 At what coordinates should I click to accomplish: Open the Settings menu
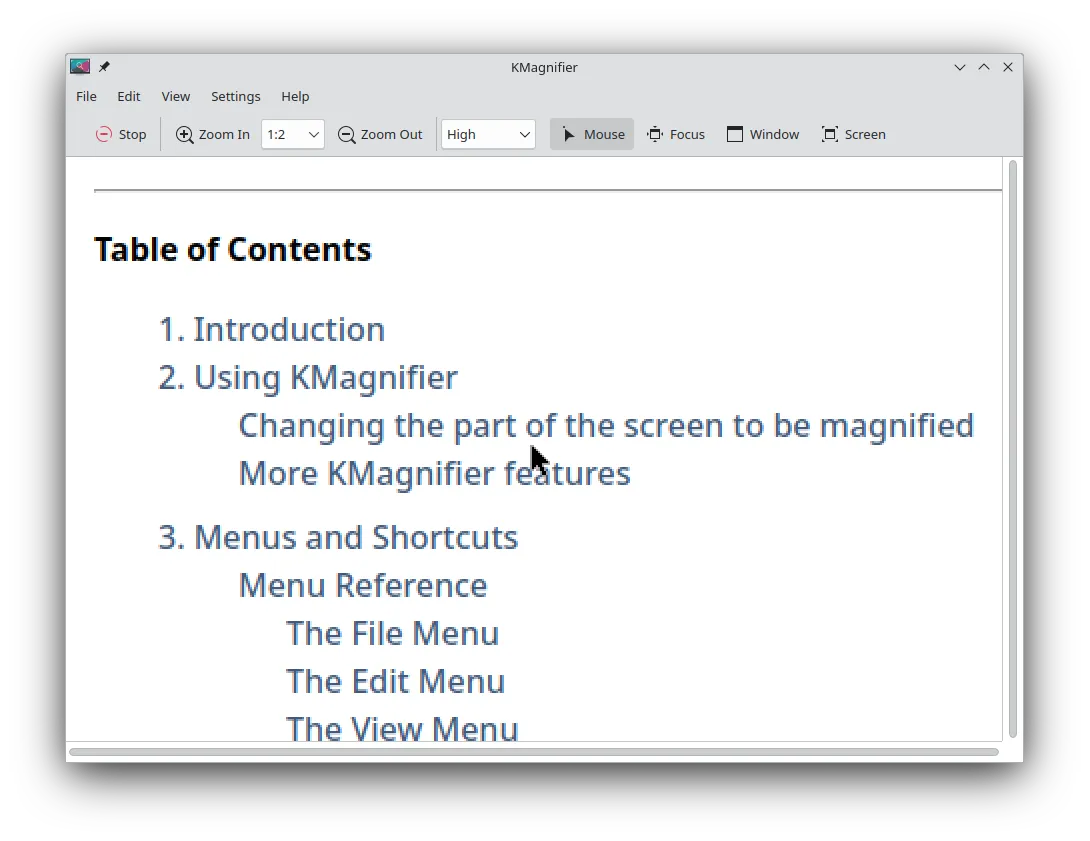(235, 96)
